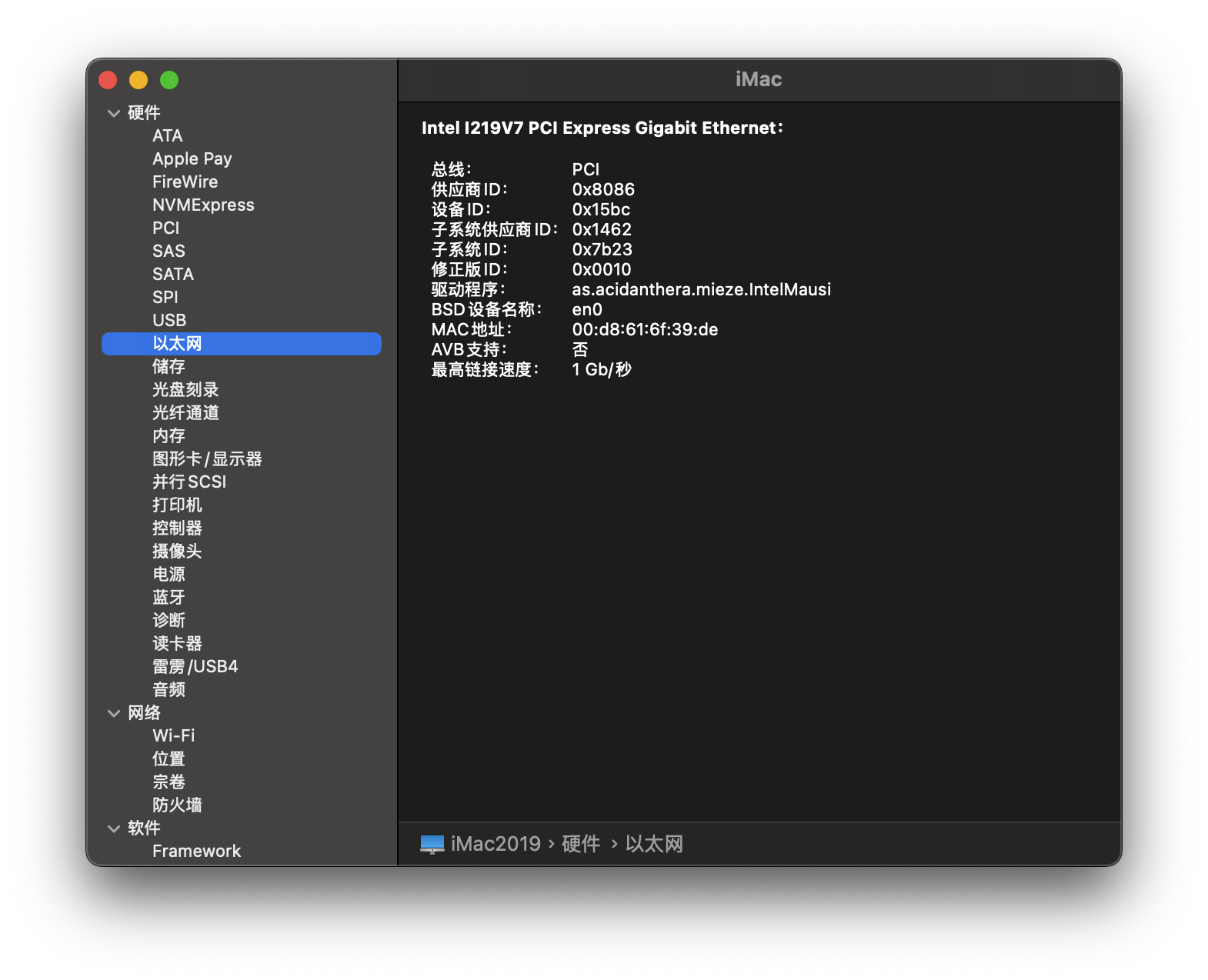Open the SPI hardware entry
The height and width of the screenshot is (980, 1208).
click(x=242, y=298)
